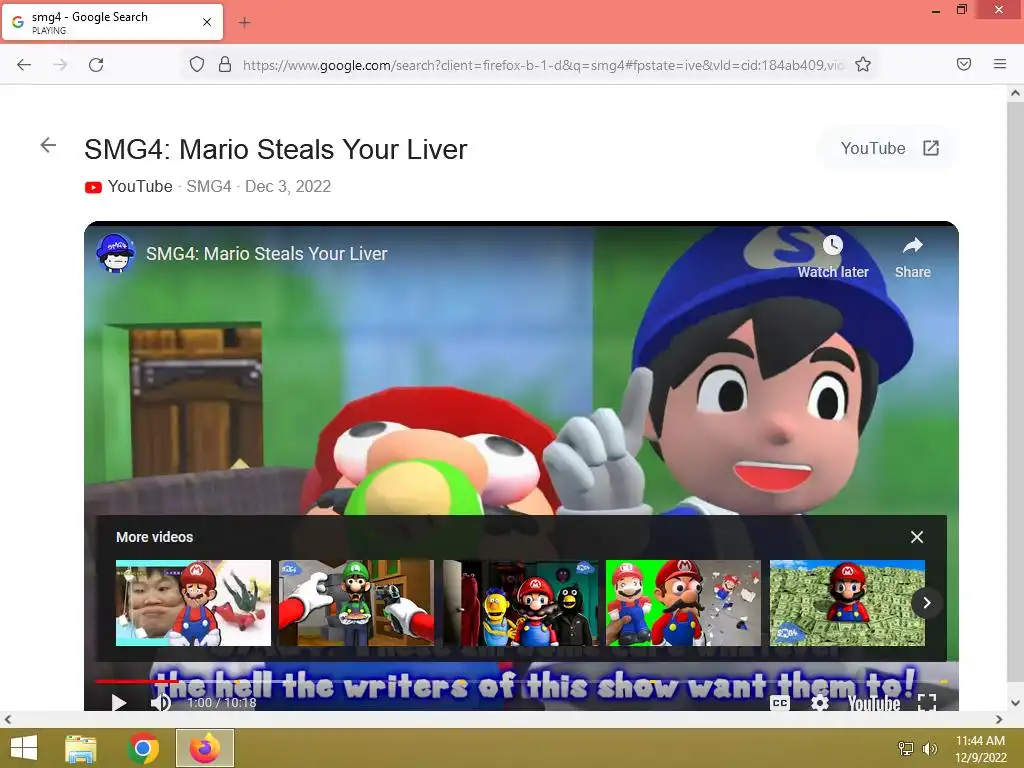Return to results with the page back arrow

(48, 145)
